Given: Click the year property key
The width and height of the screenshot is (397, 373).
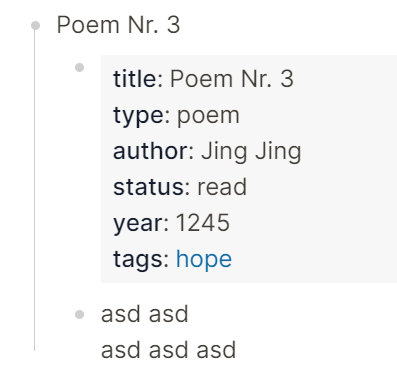Looking at the screenshot, I should 138,223.
